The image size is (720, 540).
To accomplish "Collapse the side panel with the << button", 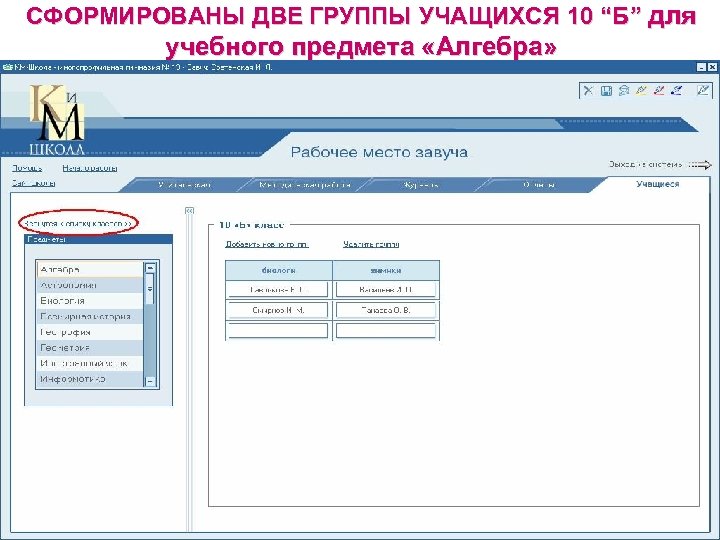I will pyautogui.click(x=190, y=210).
